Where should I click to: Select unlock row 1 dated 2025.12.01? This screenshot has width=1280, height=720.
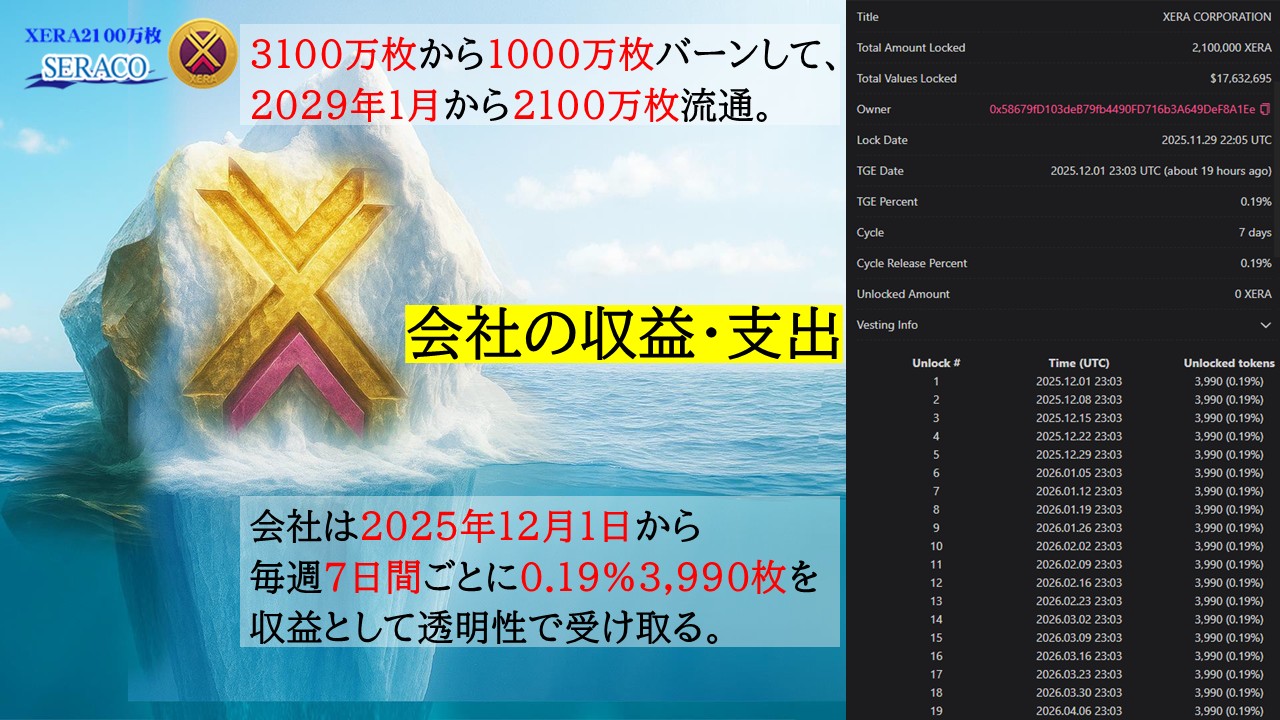click(x=1079, y=381)
